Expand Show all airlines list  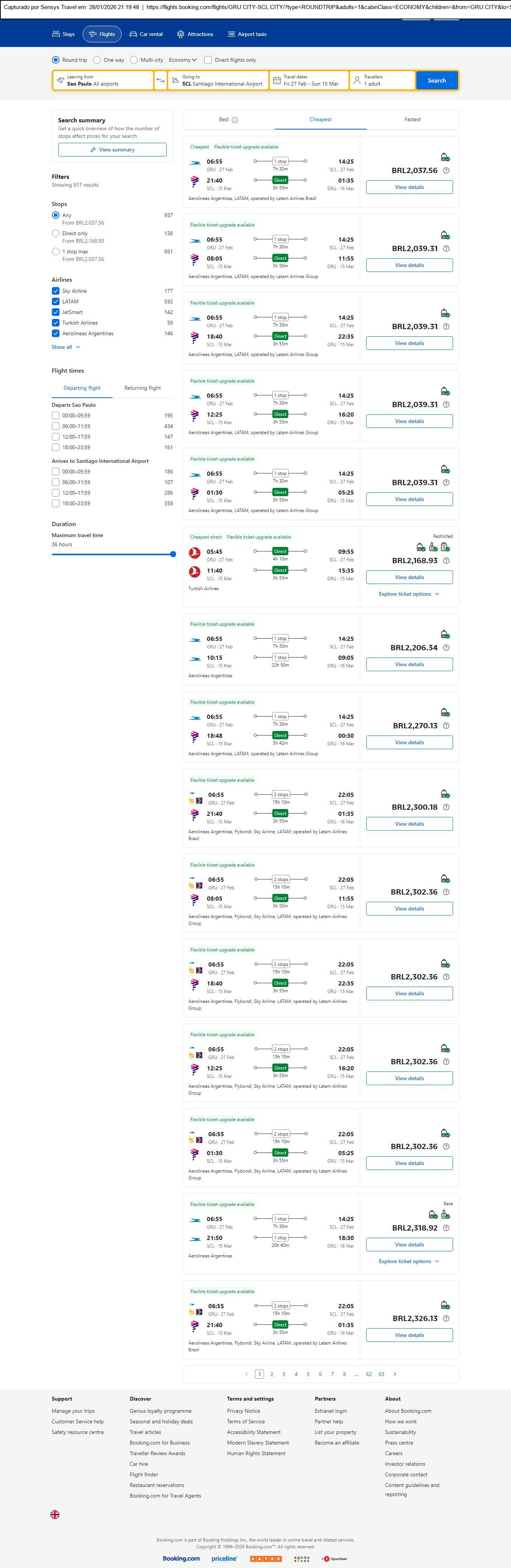coord(65,347)
